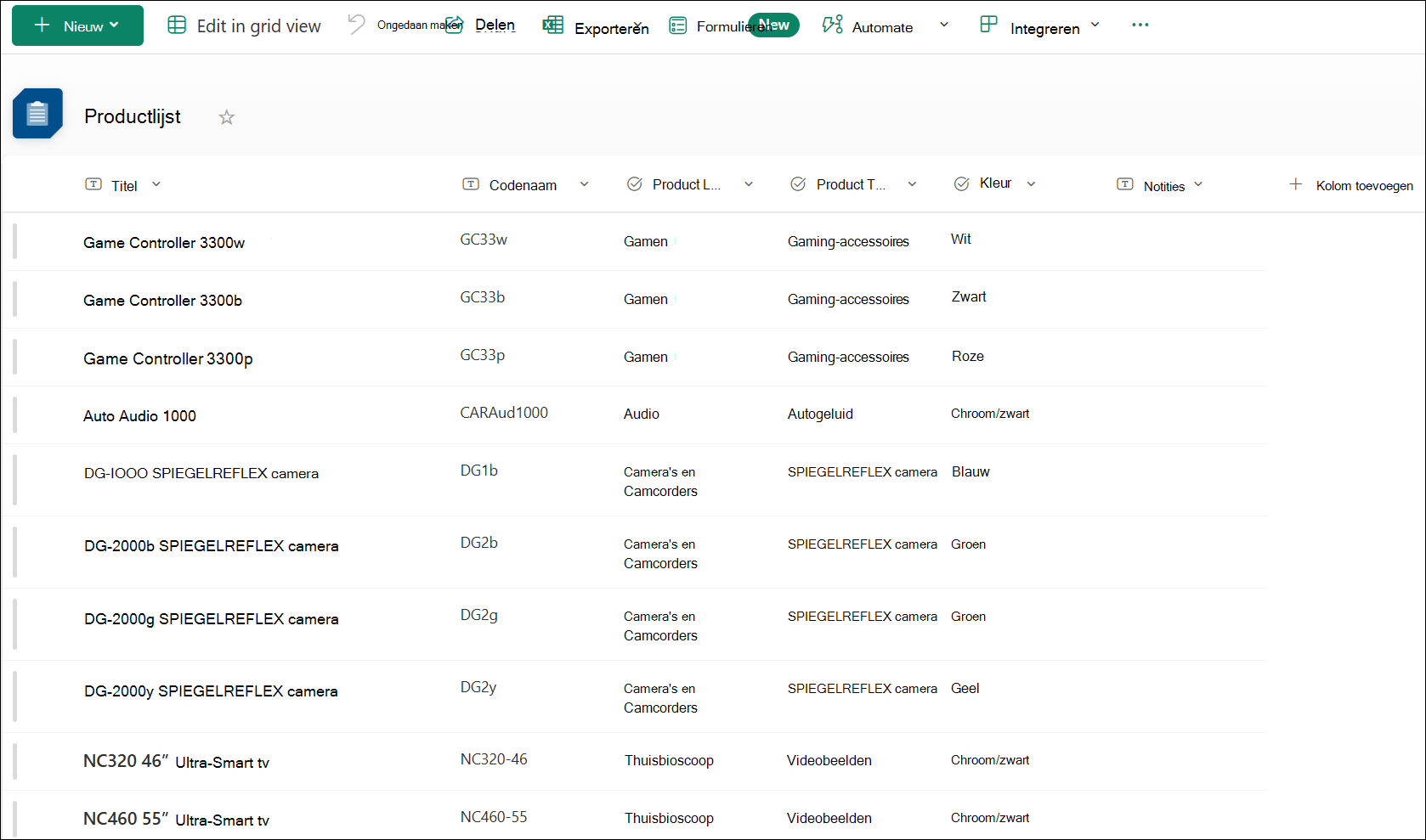The width and height of the screenshot is (1426, 840).
Task: Click the Kleur column choice icon
Action: (x=962, y=184)
